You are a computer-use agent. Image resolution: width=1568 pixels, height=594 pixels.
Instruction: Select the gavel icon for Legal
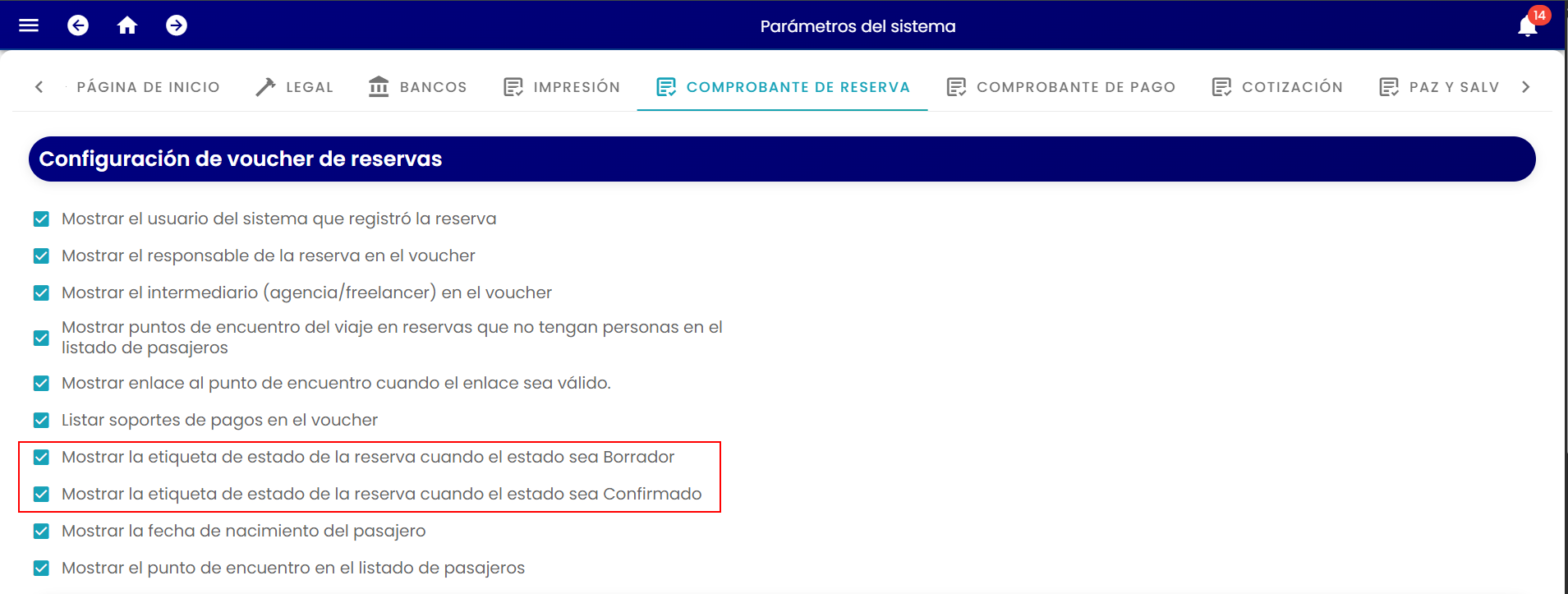coord(265,86)
